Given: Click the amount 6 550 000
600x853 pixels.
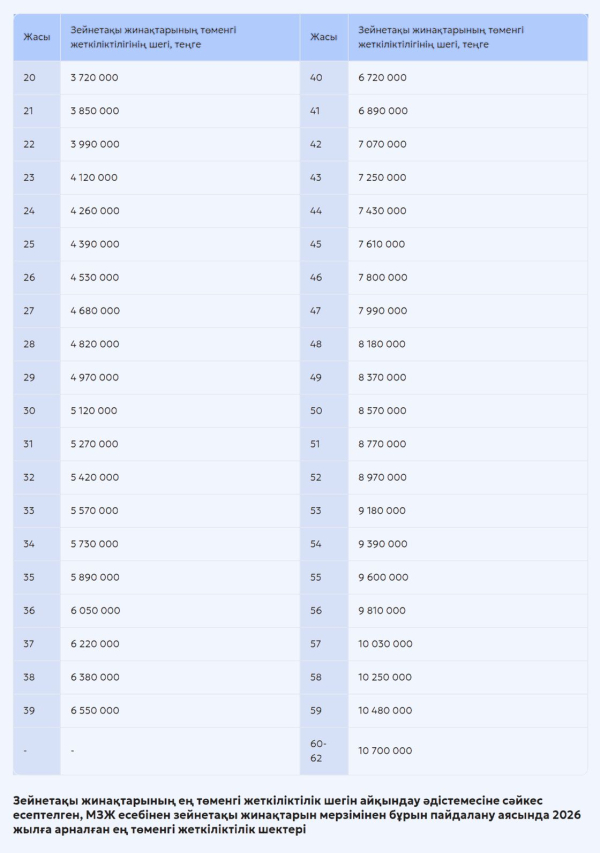Looking at the screenshot, I should coord(95,710).
